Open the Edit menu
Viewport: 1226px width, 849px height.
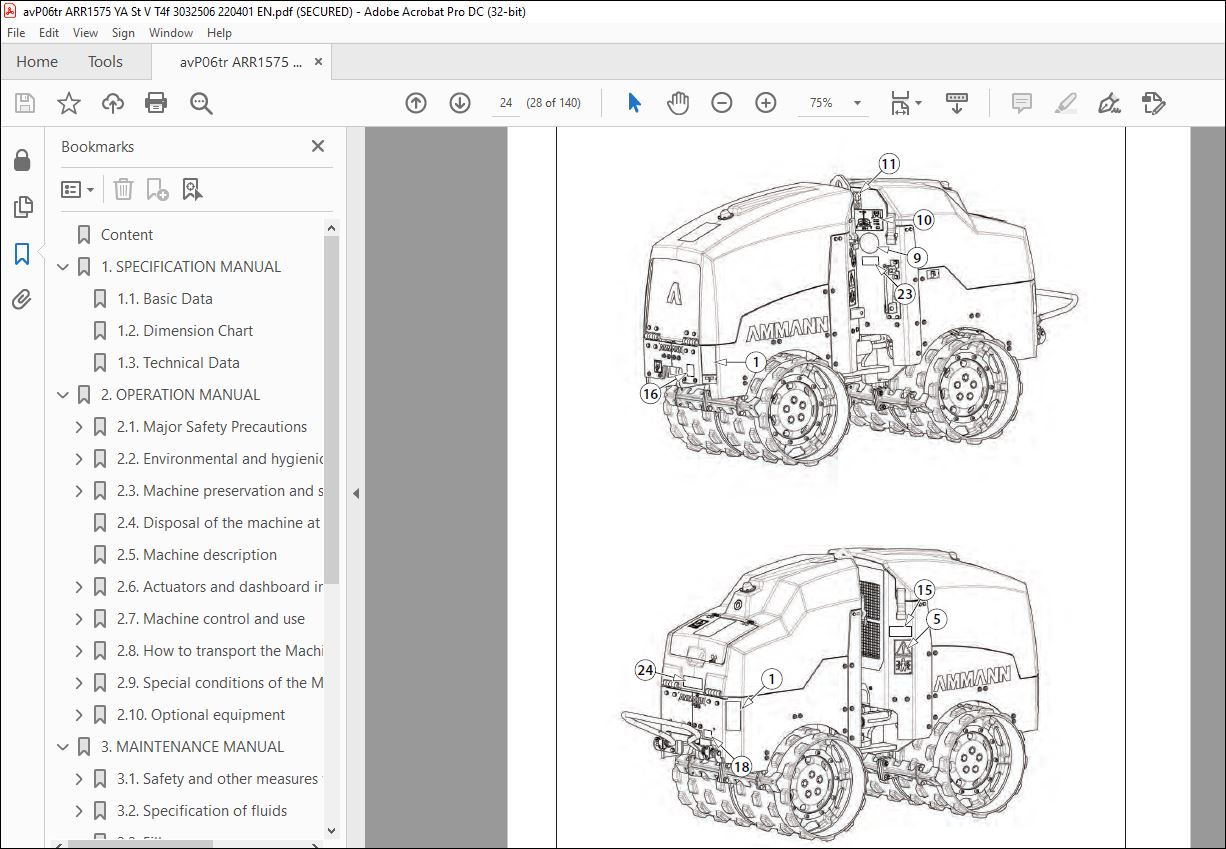[x=49, y=33]
